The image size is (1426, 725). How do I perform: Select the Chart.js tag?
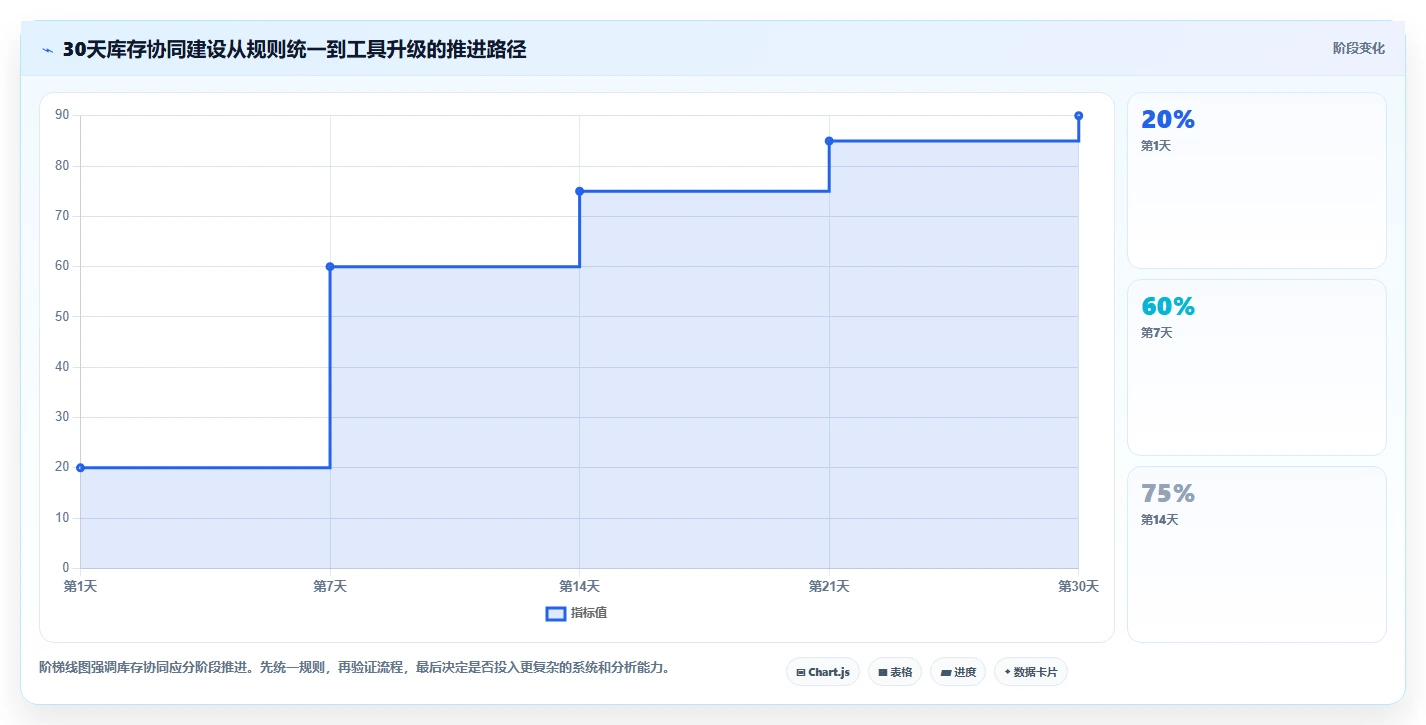pyautogui.click(x=822, y=672)
